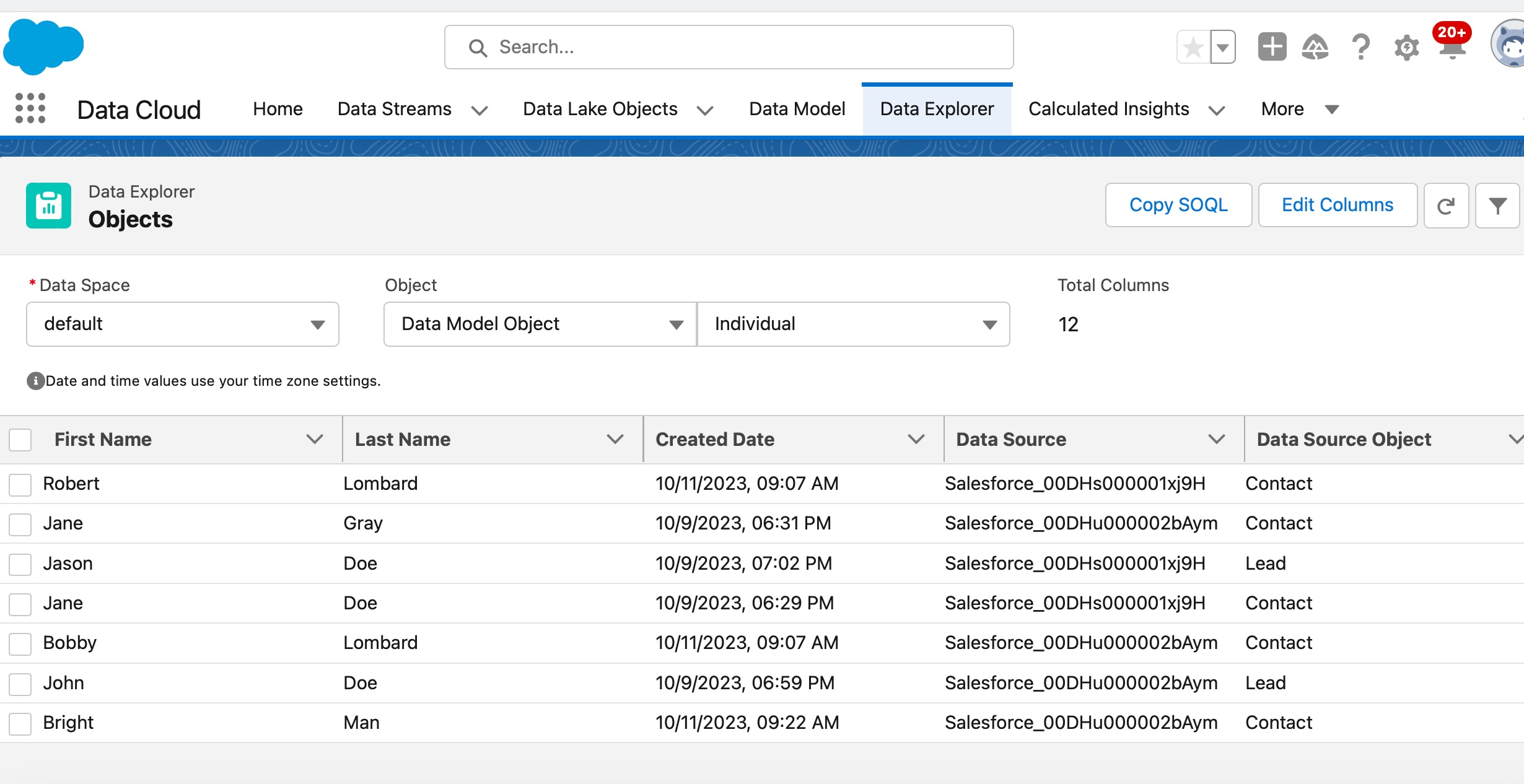Click the Data Explorer Objects page icon
1524x784 pixels.
[48, 206]
